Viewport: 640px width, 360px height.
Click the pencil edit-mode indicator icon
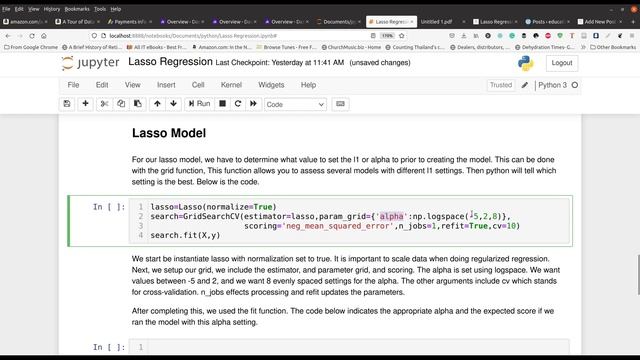[x=525, y=85]
